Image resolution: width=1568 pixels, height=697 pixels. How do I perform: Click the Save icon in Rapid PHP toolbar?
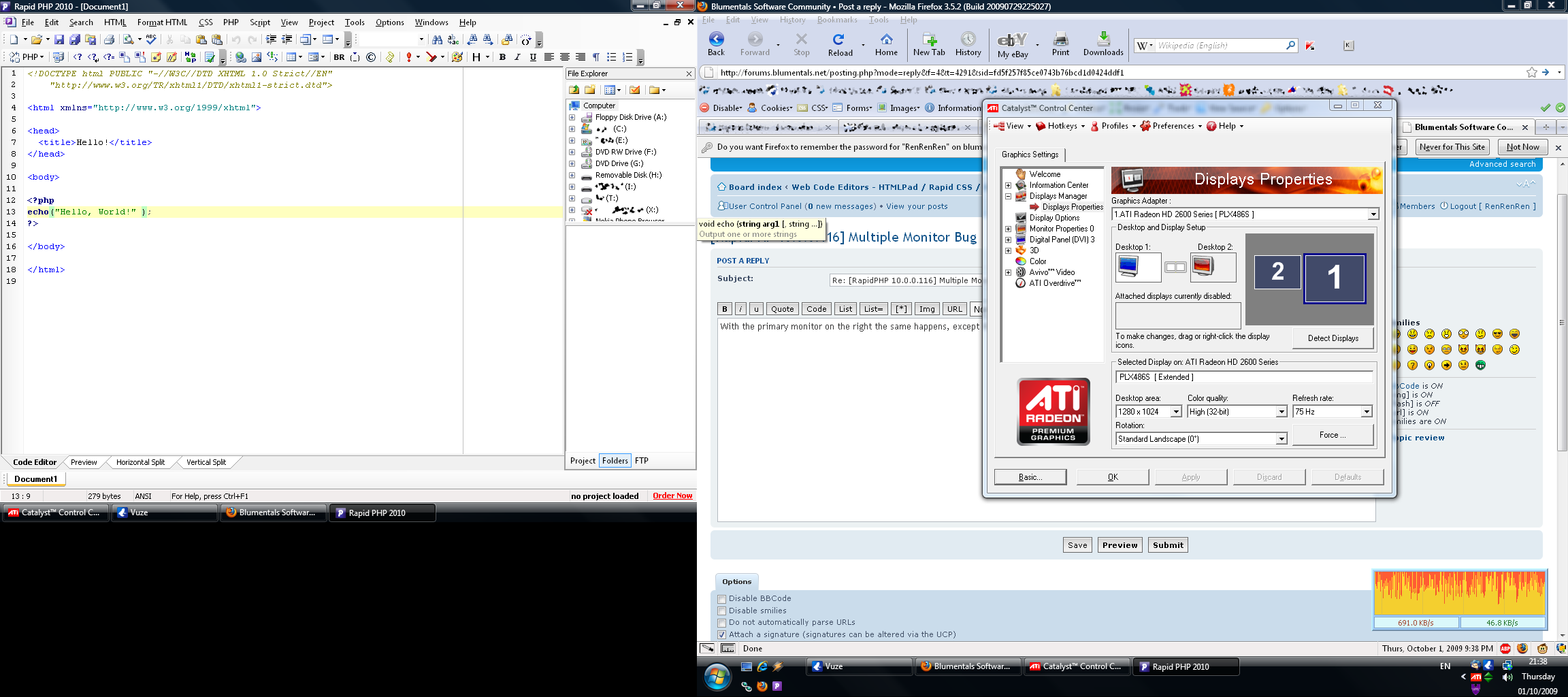(x=59, y=39)
